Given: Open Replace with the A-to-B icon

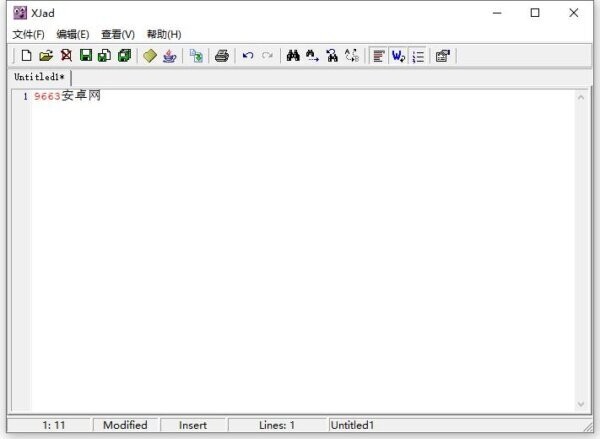Looking at the screenshot, I should (352, 56).
